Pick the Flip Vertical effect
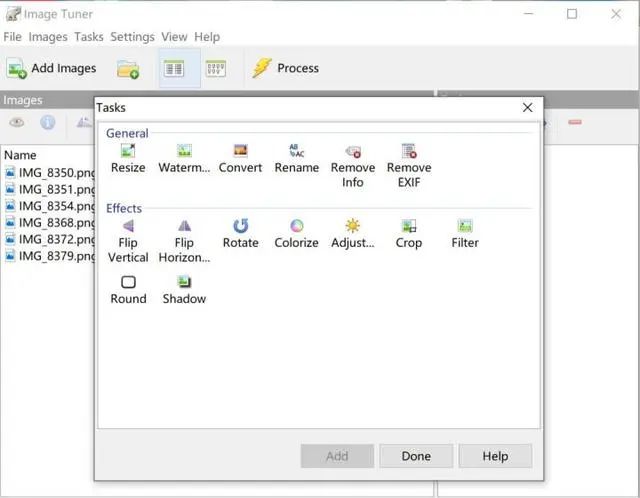The image size is (640, 498). click(x=128, y=241)
